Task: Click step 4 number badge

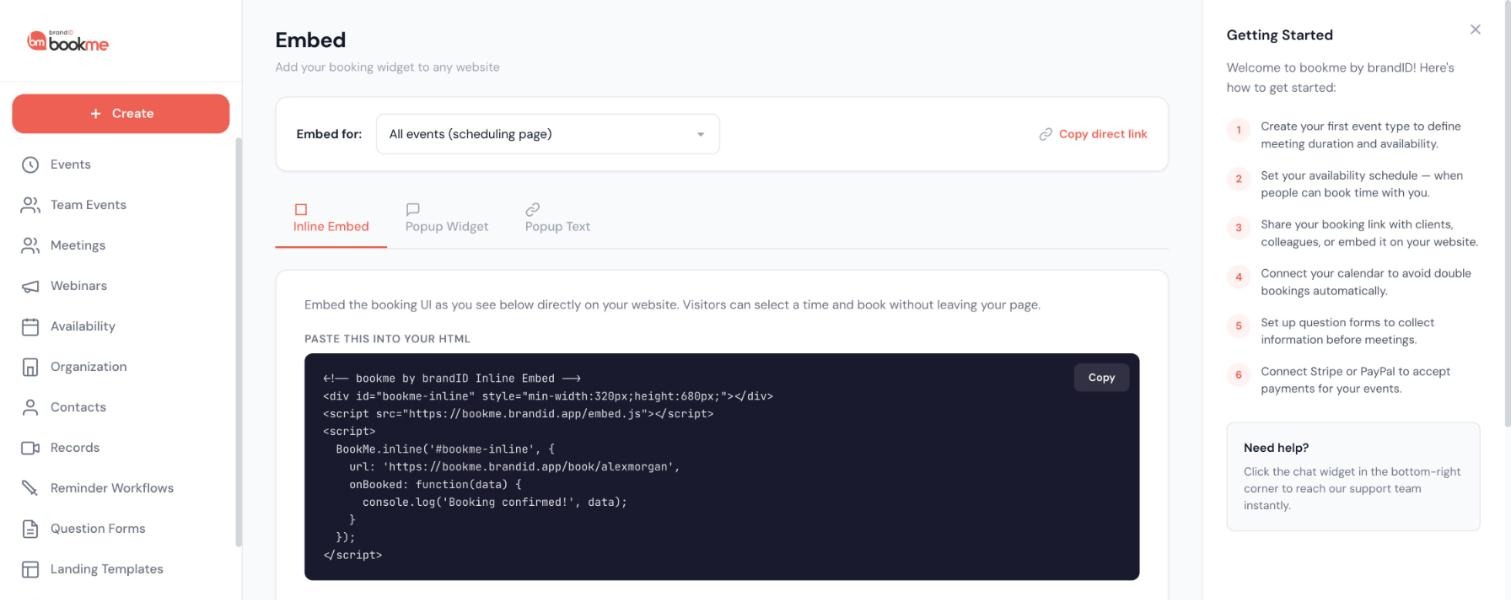Action: [x=1238, y=277]
